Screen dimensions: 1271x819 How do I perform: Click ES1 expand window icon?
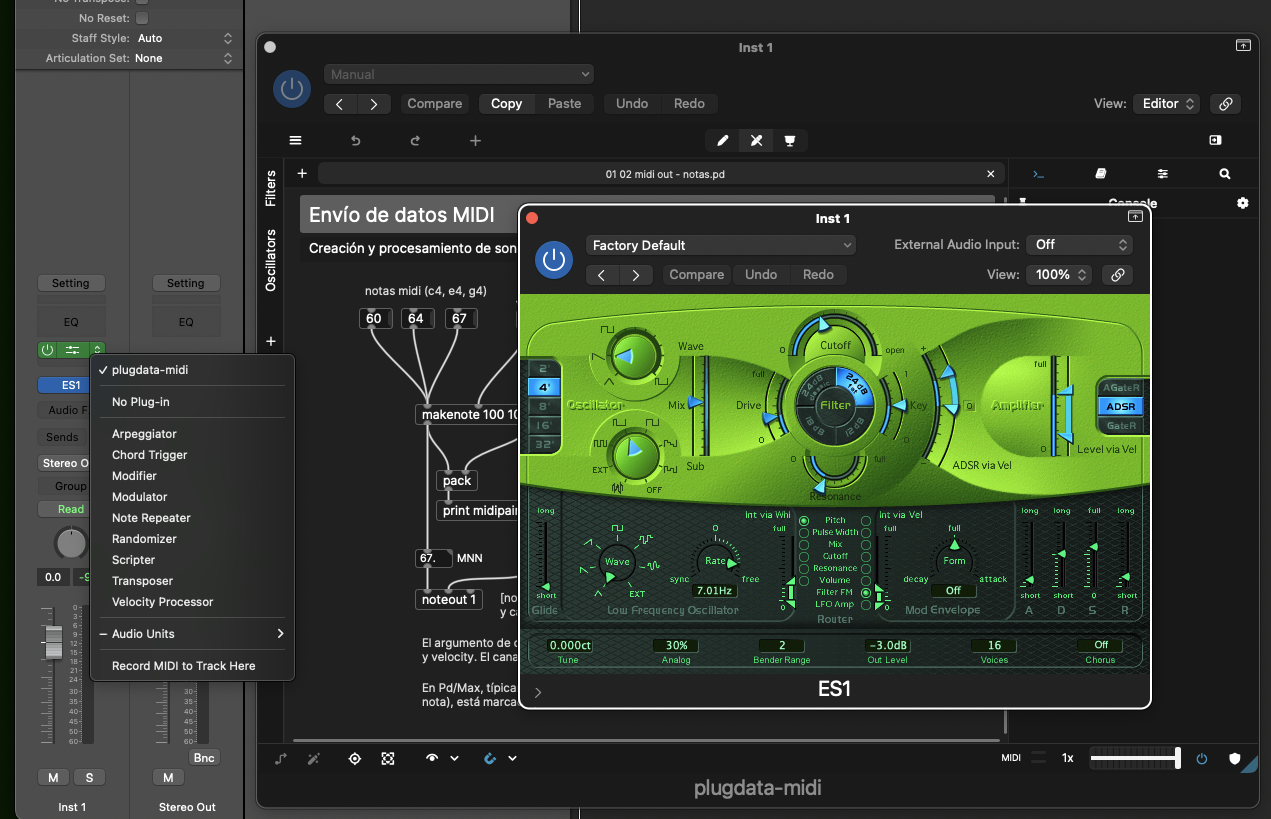1135,216
